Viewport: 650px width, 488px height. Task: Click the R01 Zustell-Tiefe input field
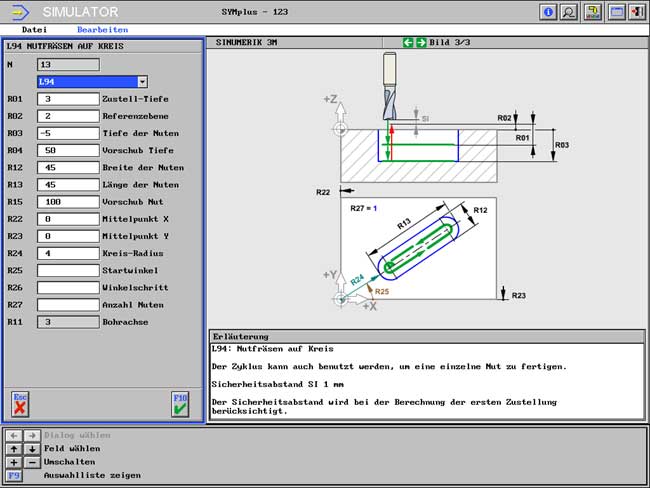tap(68, 99)
